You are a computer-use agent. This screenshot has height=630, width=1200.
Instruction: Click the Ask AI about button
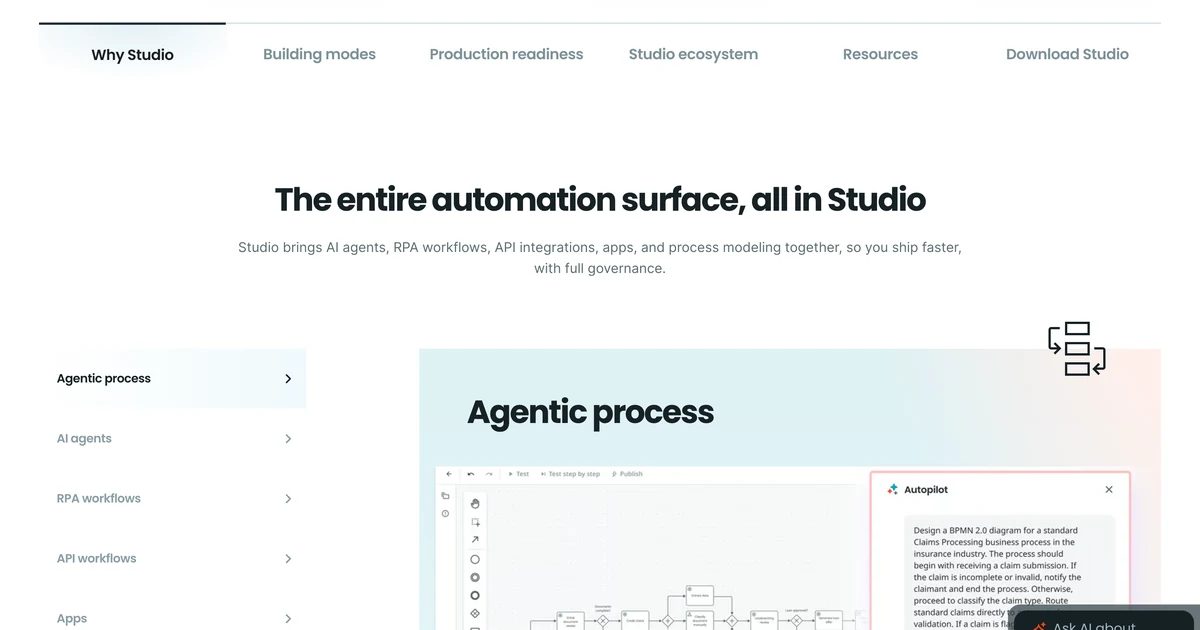pos(1103,620)
